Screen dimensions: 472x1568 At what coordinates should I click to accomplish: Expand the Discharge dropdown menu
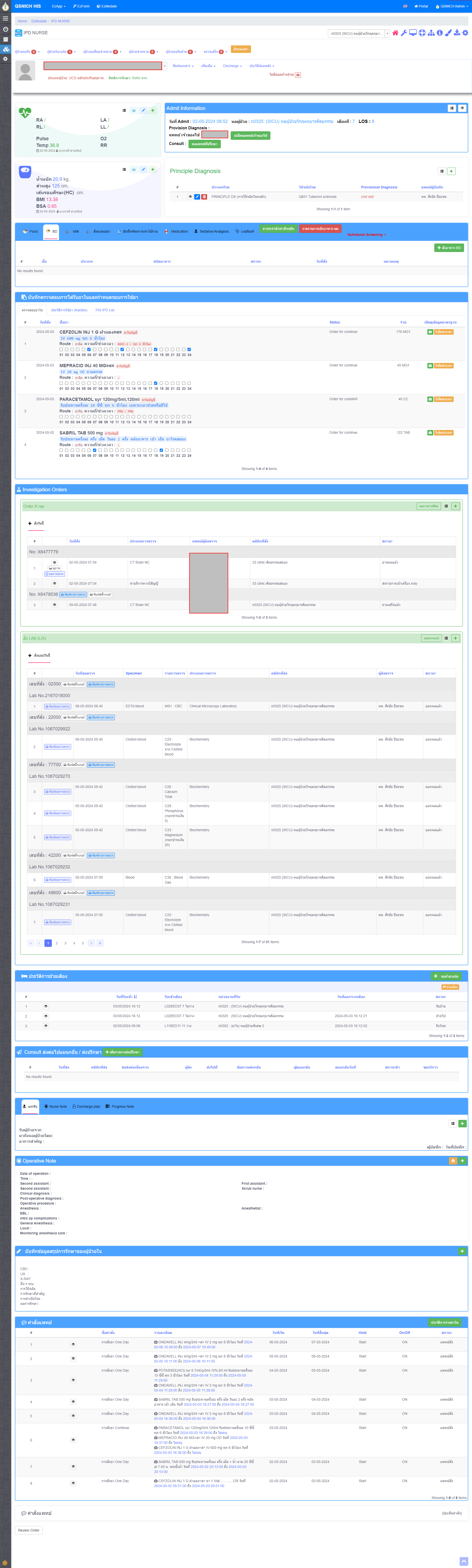click(232, 66)
